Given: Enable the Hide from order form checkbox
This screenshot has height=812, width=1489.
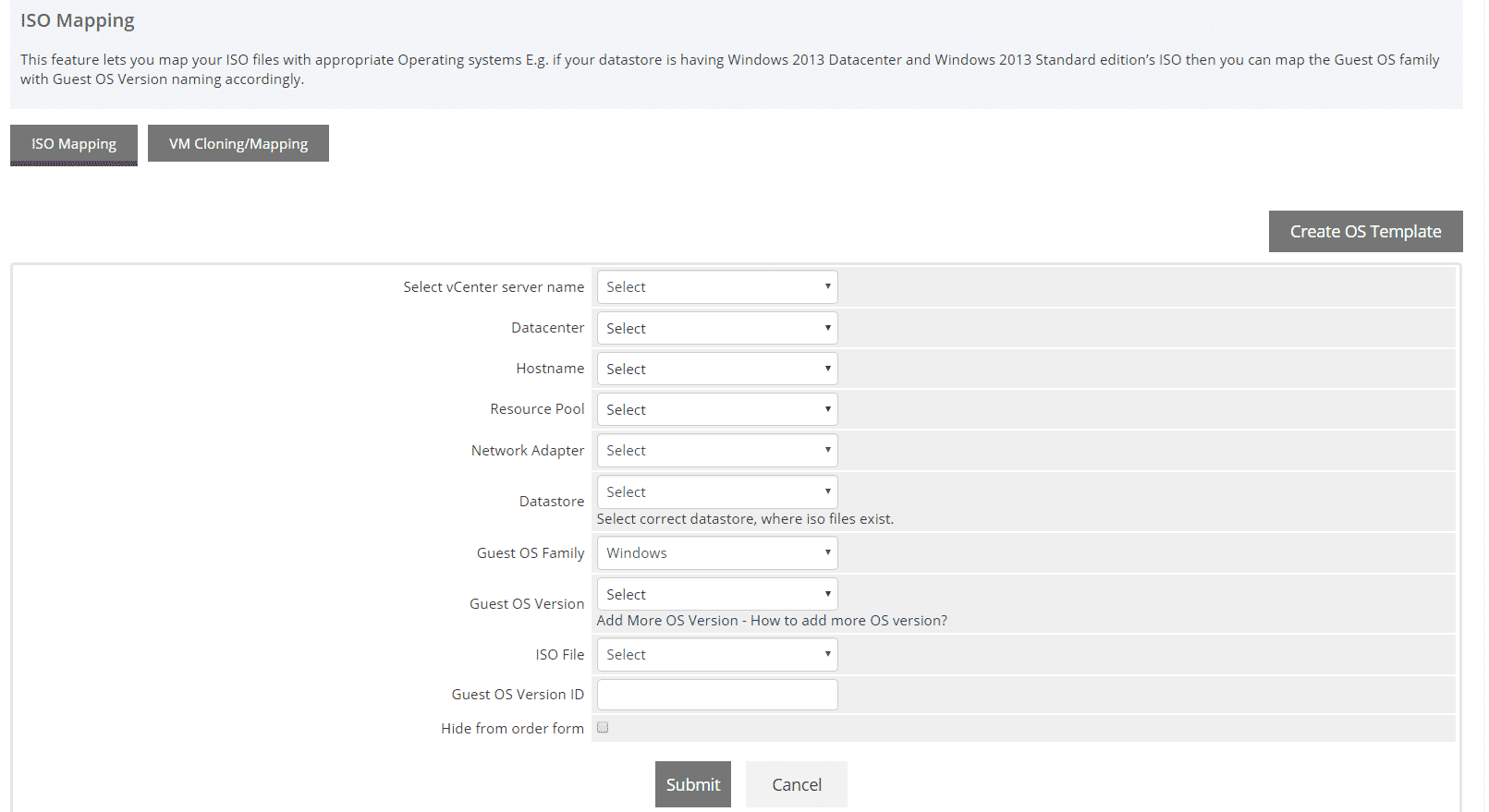Looking at the screenshot, I should tap(603, 728).
